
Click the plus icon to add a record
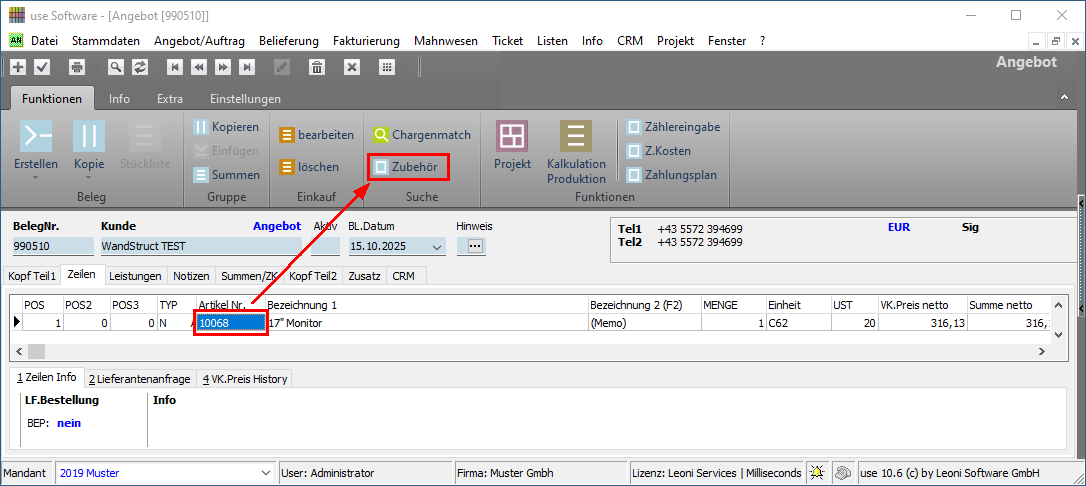click(18, 67)
